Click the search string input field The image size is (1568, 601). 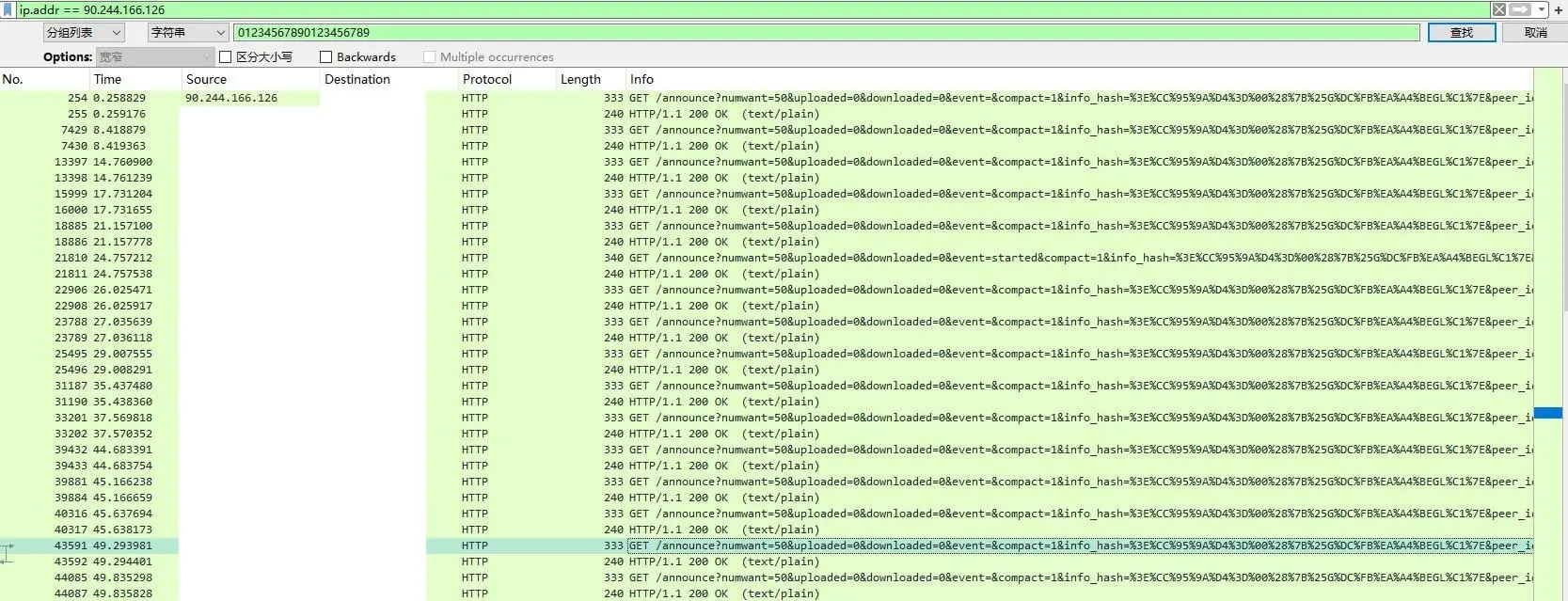pyautogui.click(x=826, y=32)
